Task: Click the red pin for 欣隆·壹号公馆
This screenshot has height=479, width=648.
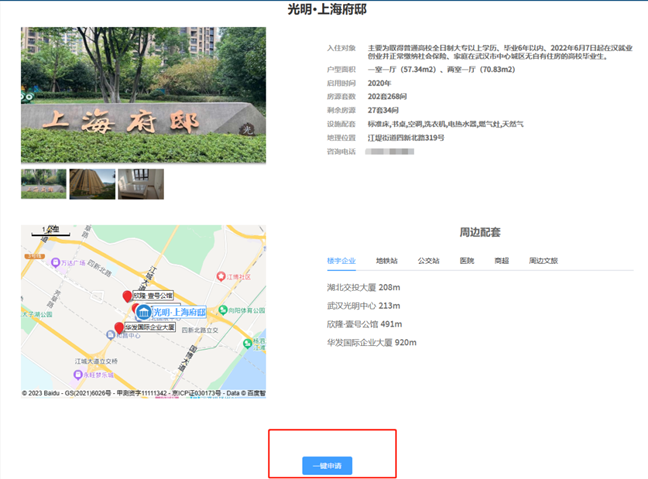Action: [127, 296]
